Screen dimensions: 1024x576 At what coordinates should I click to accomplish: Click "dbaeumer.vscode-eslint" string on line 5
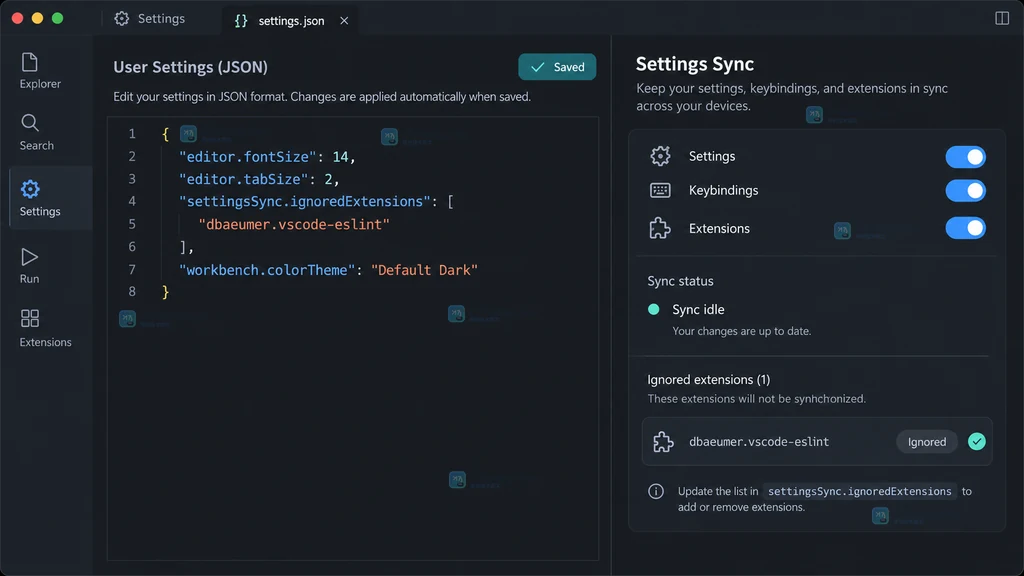(x=294, y=224)
